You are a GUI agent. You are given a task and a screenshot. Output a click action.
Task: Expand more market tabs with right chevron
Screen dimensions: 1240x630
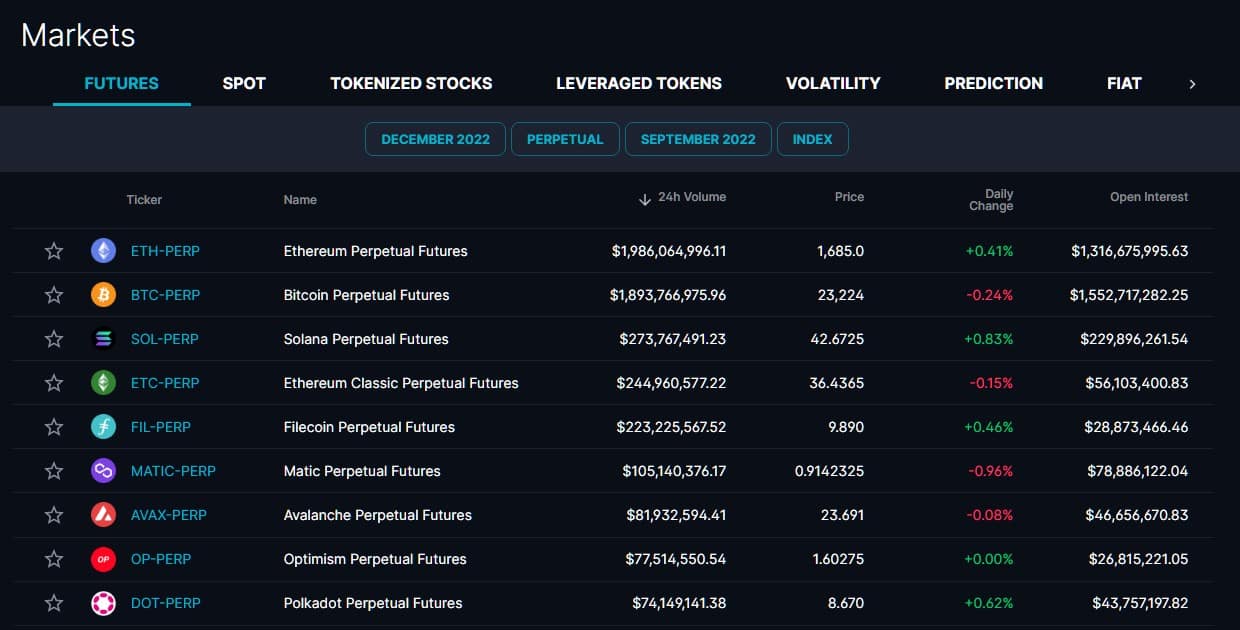pos(1192,84)
